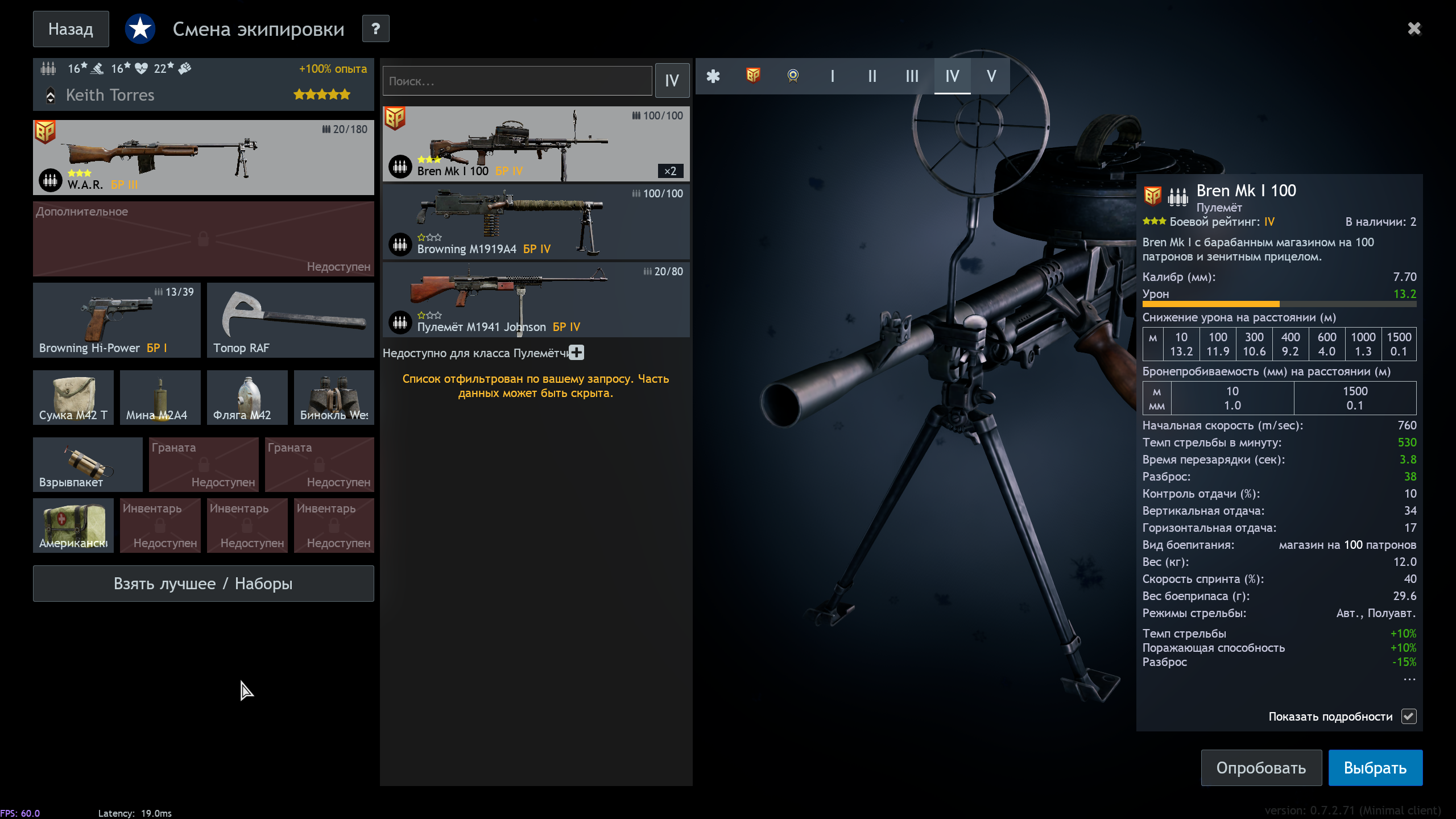Click the Опробовать test button
The width and height of the screenshot is (1456, 819).
1261,768
